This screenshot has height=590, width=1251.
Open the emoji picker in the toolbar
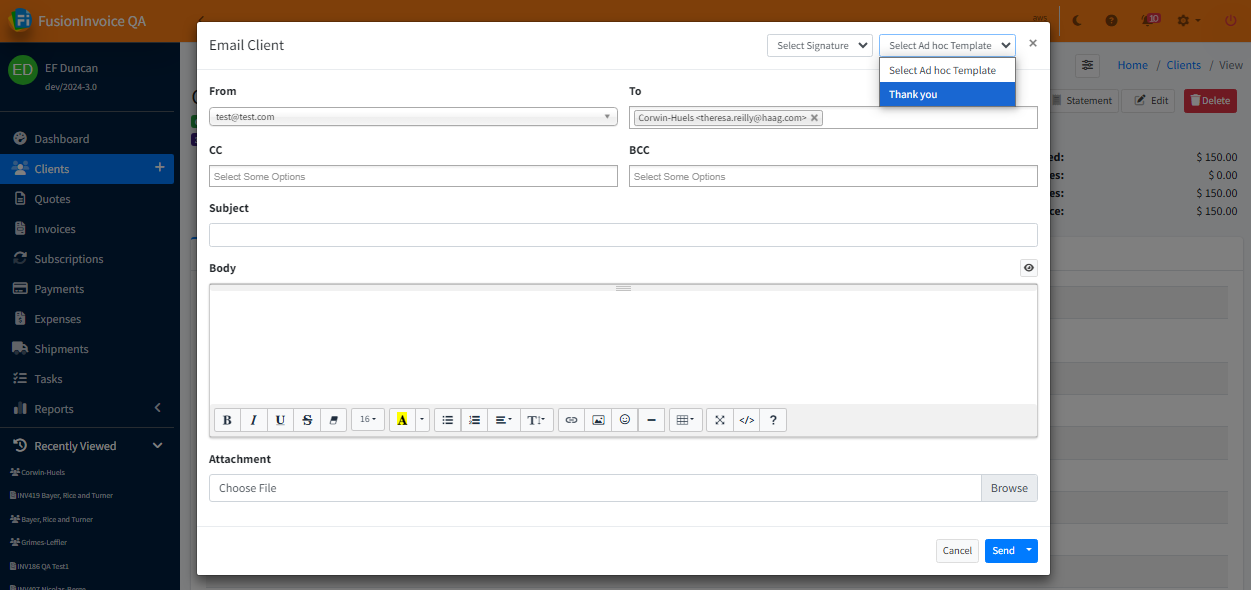[x=625, y=420]
